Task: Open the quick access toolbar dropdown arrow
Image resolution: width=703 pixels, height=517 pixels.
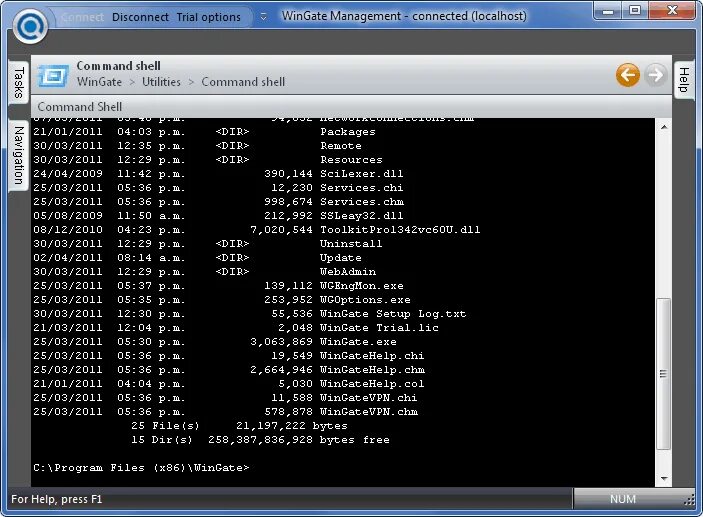Action: pyautogui.click(x=264, y=17)
